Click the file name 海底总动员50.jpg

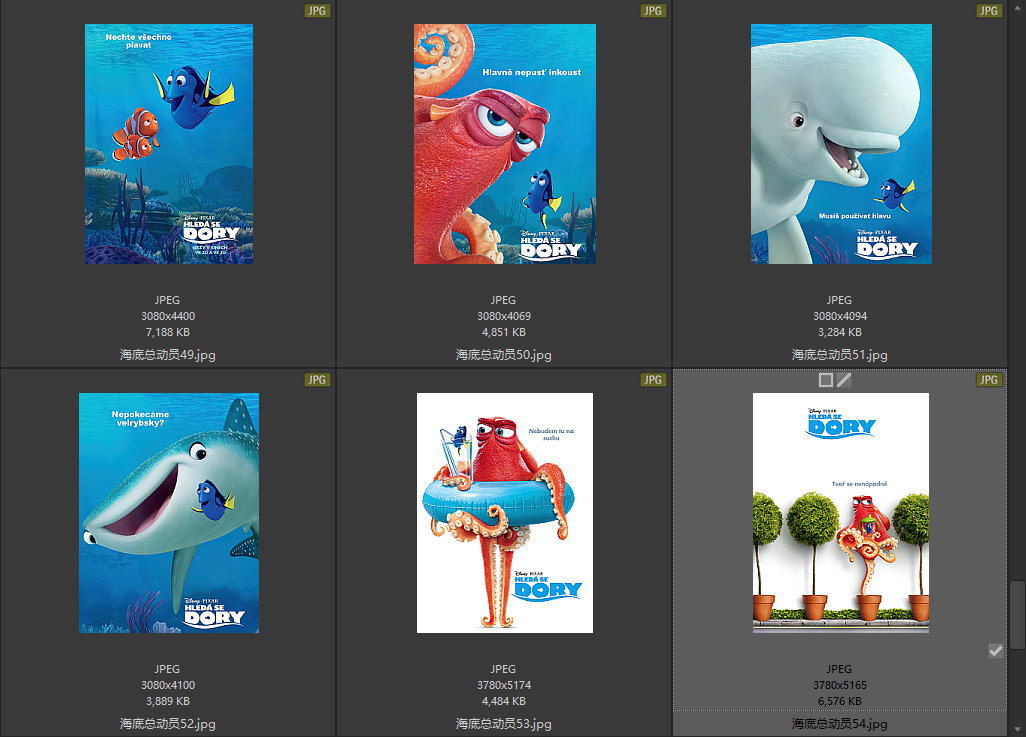coord(503,355)
